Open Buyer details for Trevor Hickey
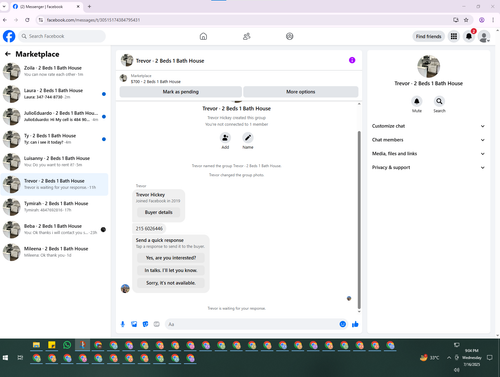The height and width of the screenshot is (377, 500). (159, 212)
